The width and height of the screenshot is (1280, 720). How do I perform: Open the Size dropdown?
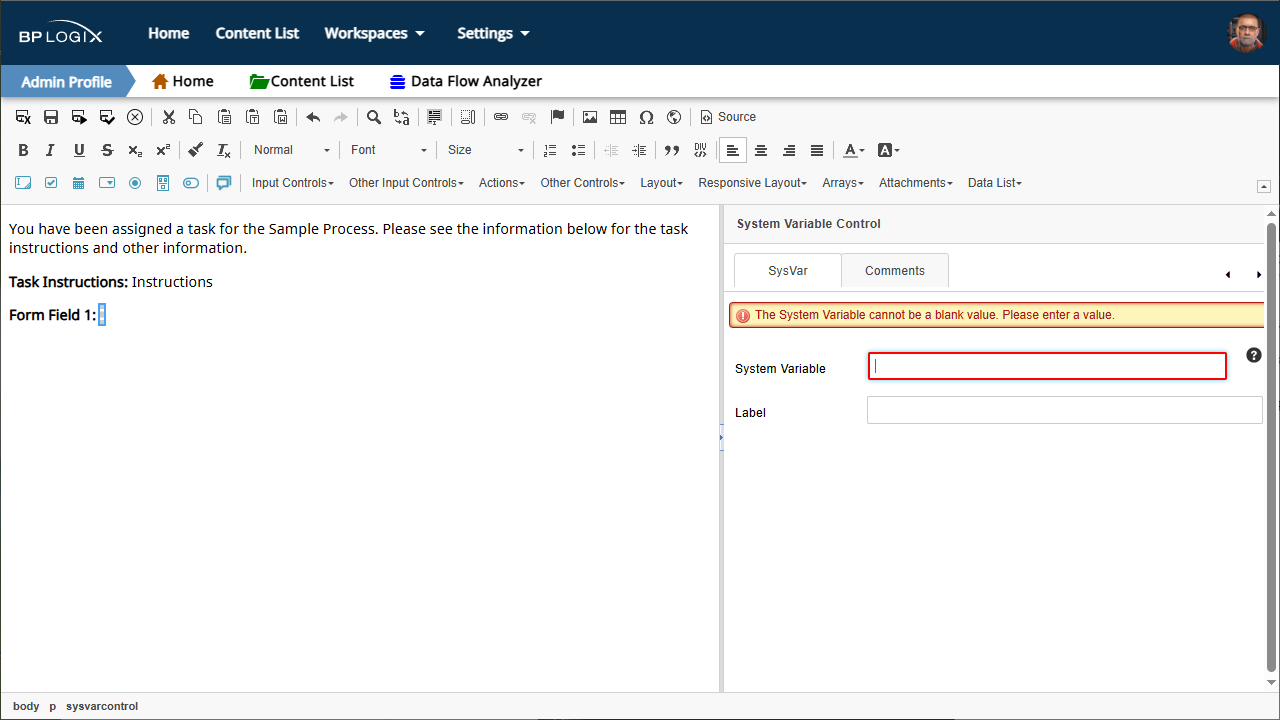[x=486, y=150]
